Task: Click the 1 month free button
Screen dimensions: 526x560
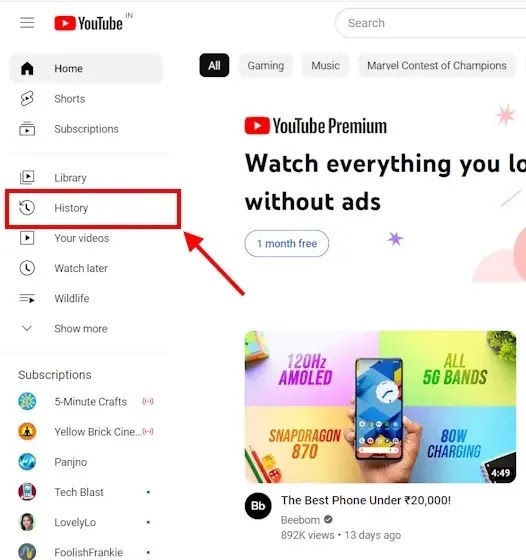Action: pos(287,244)
